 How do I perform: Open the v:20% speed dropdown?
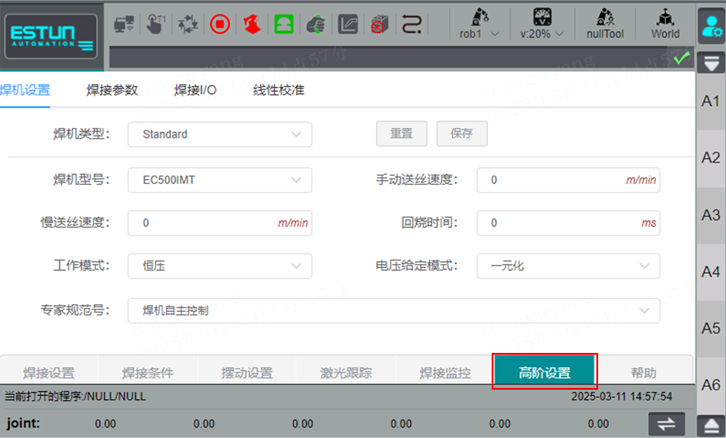[x=542, y=24]
